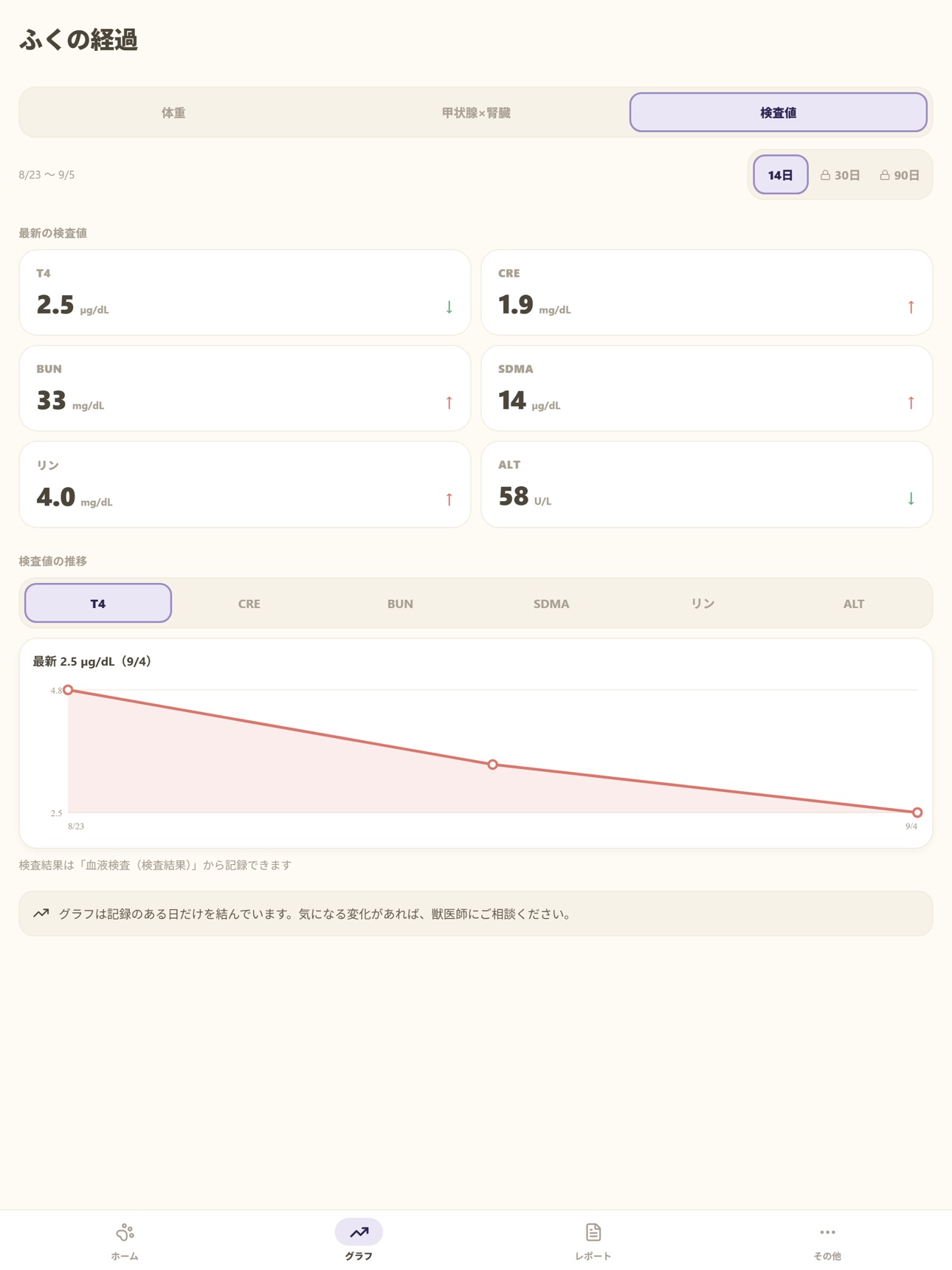Select the locked 30日 period option
This screenshot has height=1270, width=952.
coord(841,175)
